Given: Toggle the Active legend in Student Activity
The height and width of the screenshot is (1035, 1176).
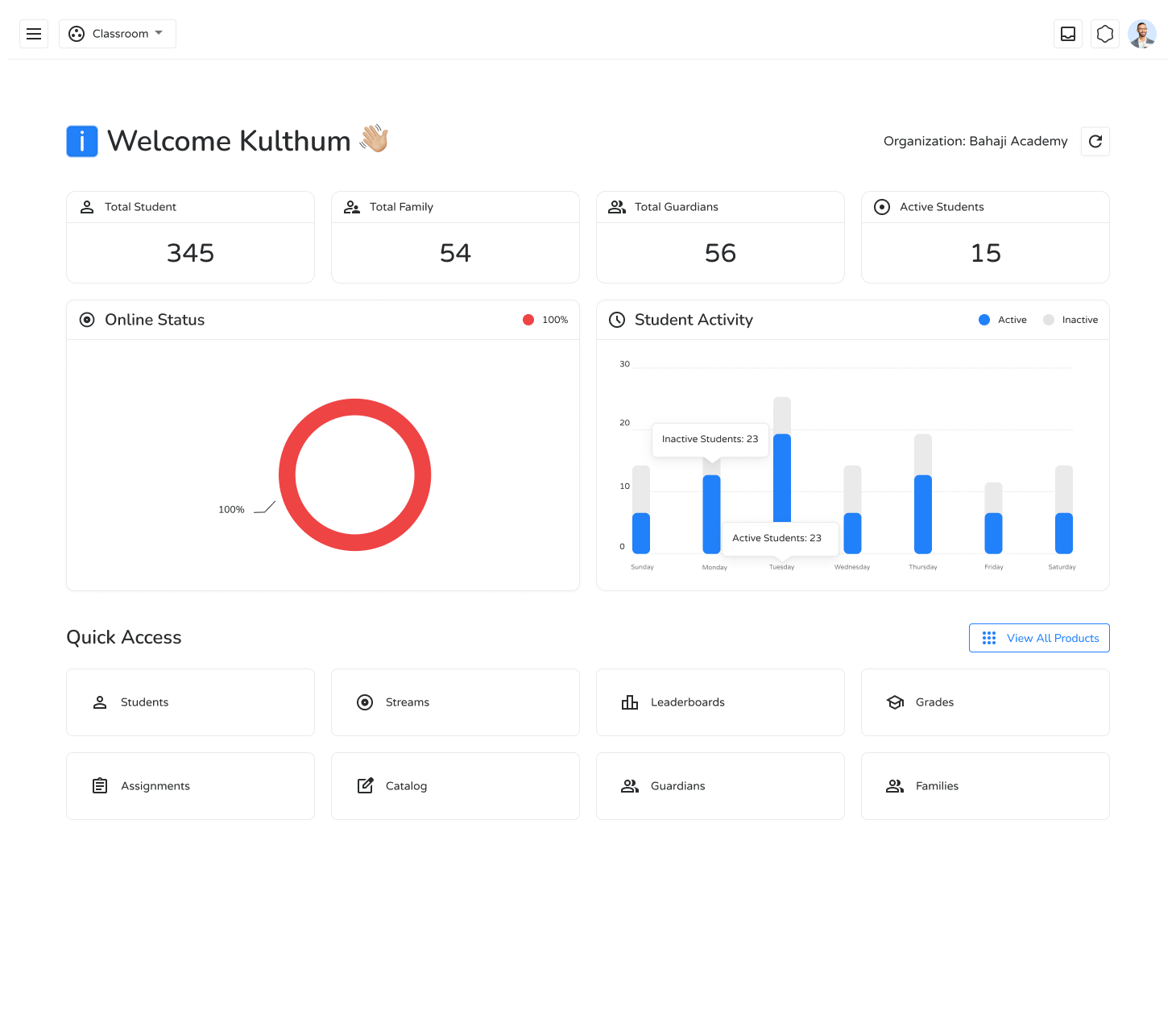Looking at the screenshot, I should point(1002,320).
